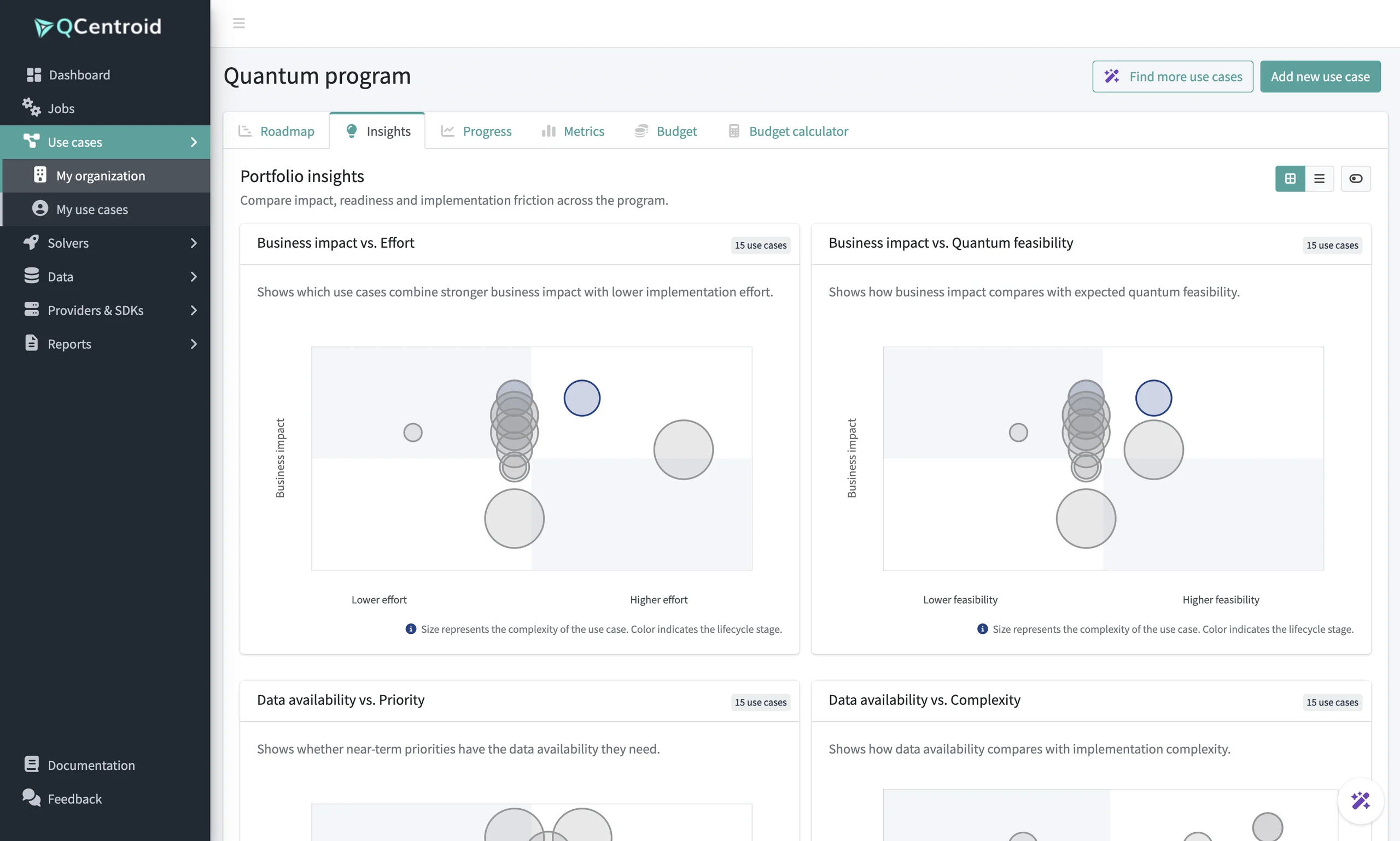Expand the Reports menu
This screenshot has height=841, width=1400.
105,344
